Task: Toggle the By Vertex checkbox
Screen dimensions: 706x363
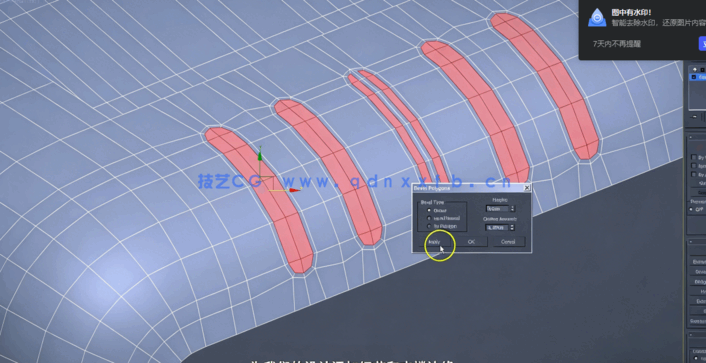Action: point(694,157)
